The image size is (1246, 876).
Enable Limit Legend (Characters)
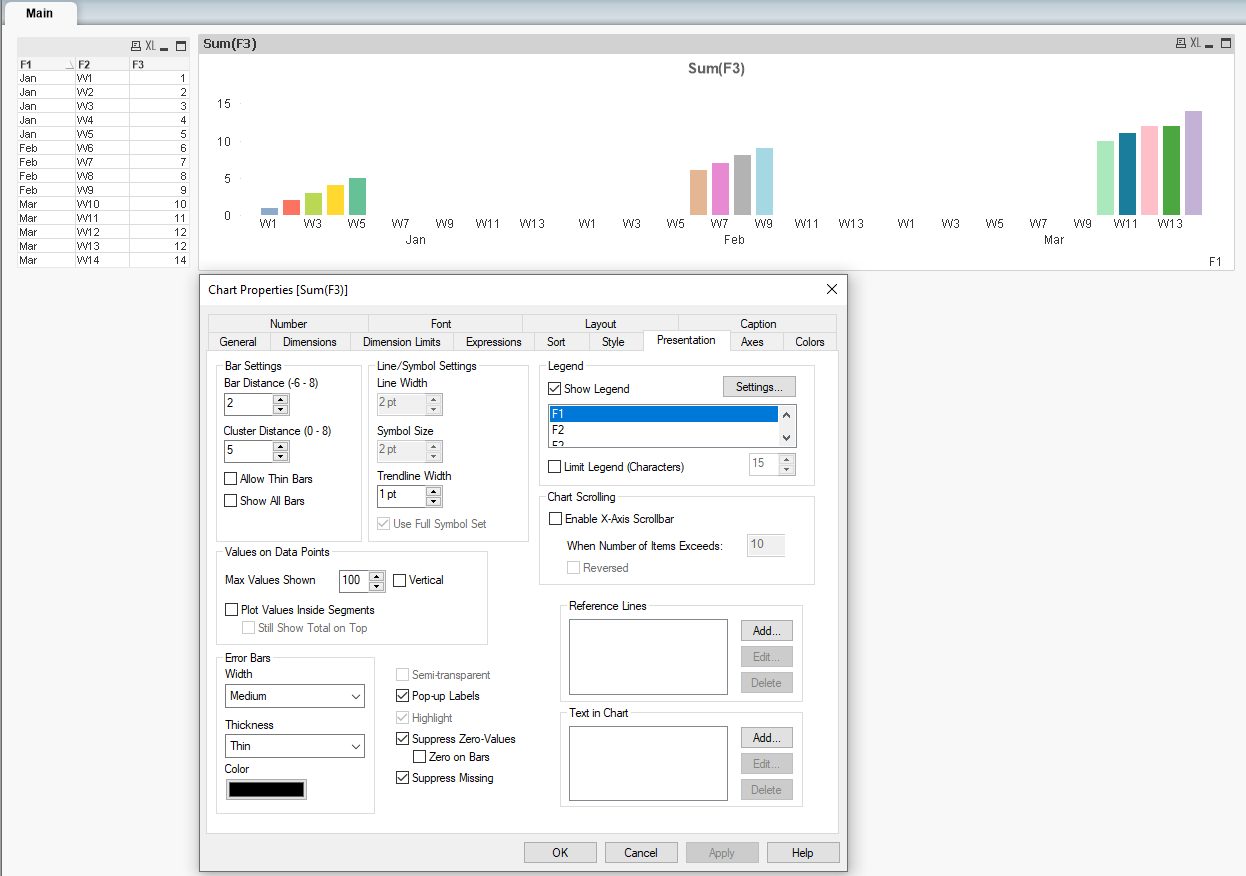555,467
